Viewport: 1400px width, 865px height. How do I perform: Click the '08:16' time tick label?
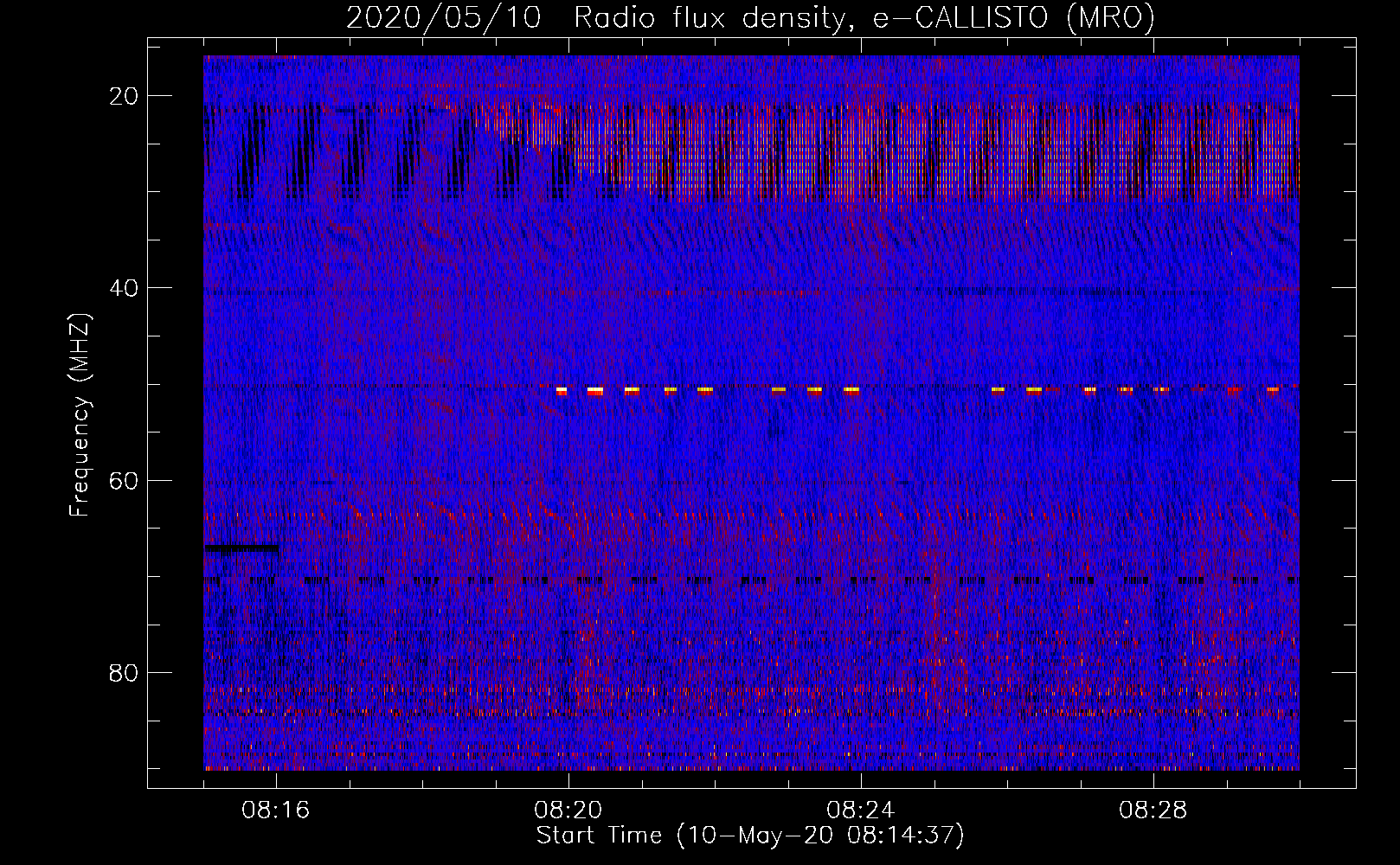[x=276, y=811]
